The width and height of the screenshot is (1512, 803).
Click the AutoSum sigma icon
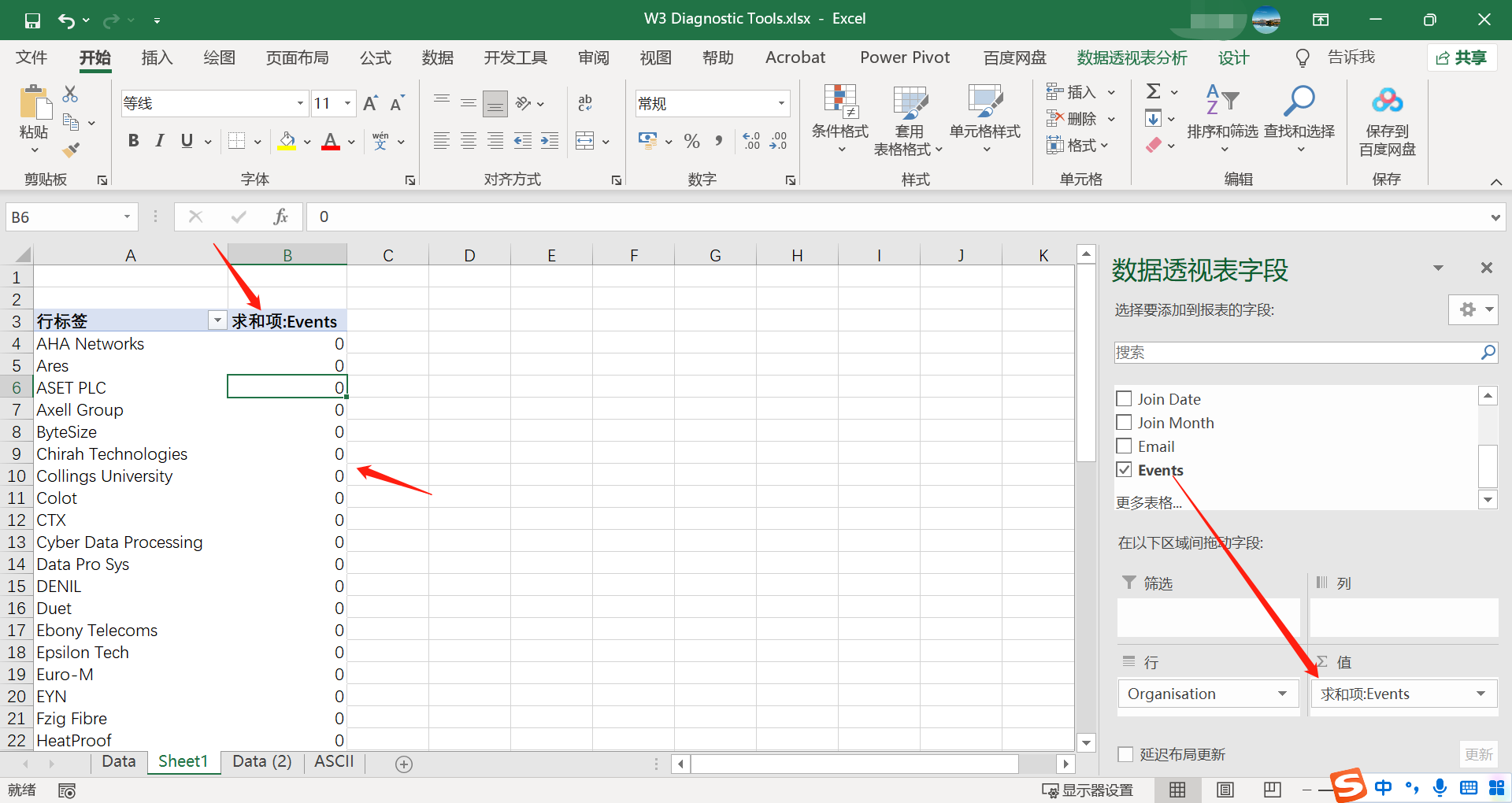point(1154,91)
